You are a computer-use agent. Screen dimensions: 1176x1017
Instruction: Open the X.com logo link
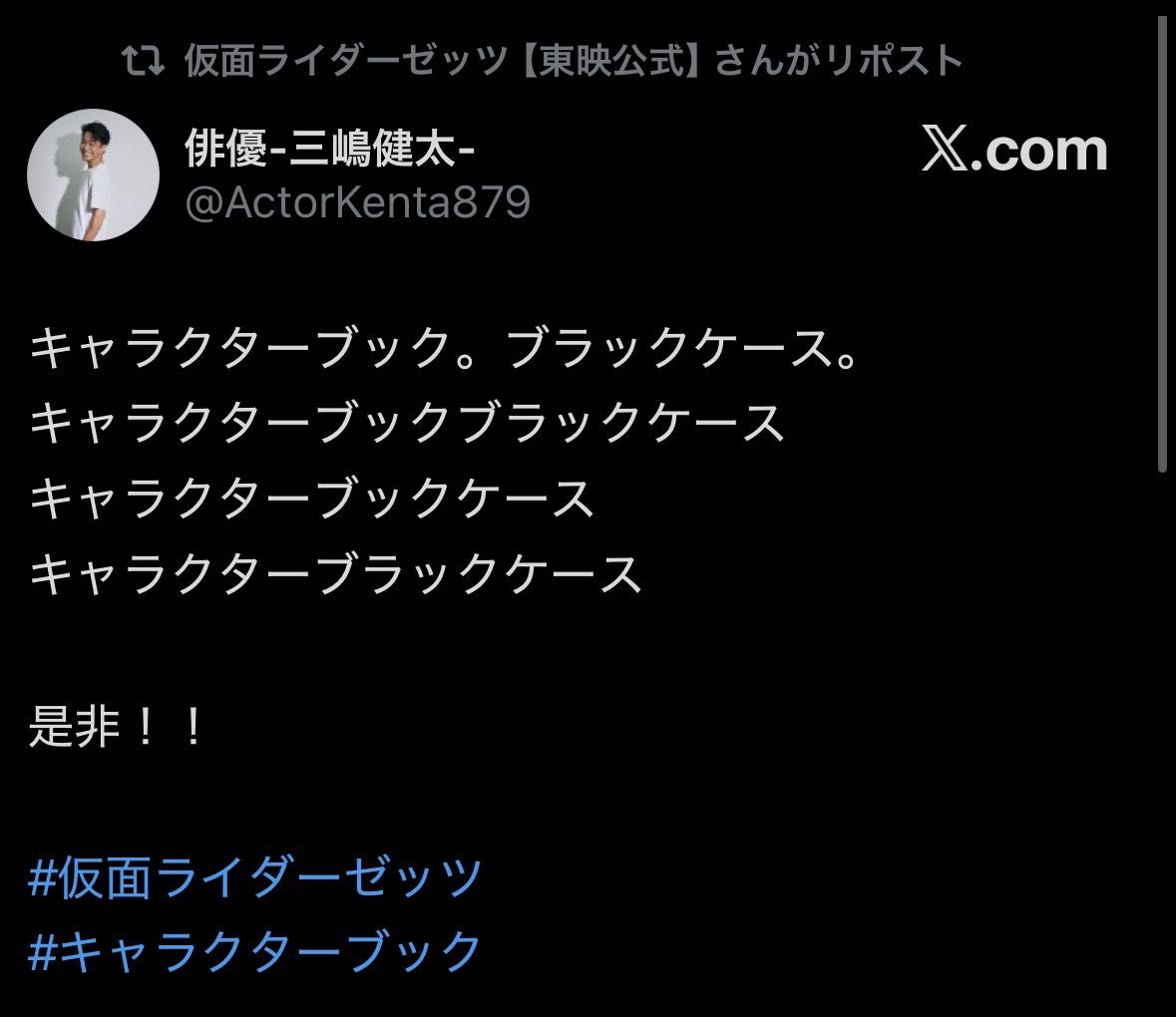point(1014,150)
